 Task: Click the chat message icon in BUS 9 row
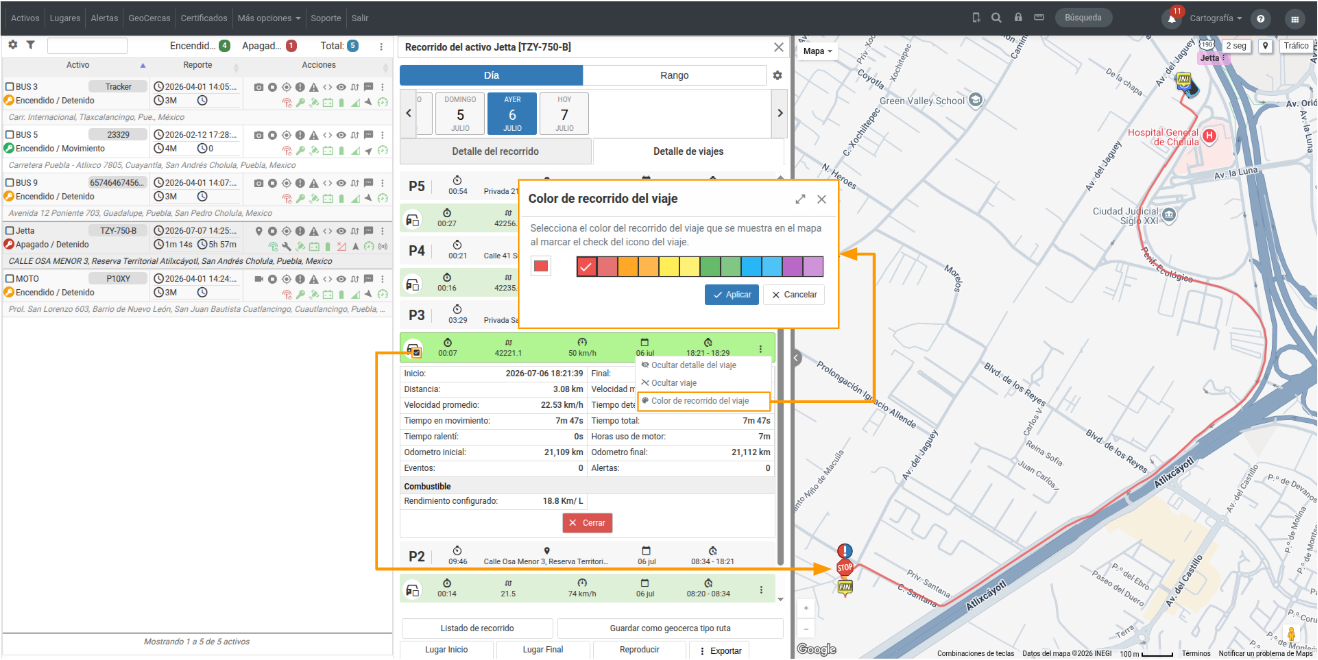[x=368, y=183]
